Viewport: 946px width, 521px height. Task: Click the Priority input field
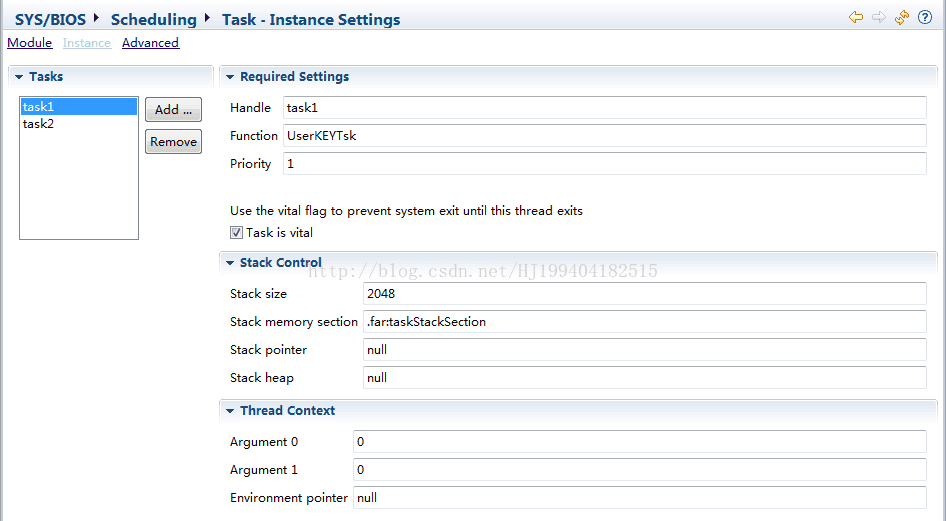click(x=605, y=164)
